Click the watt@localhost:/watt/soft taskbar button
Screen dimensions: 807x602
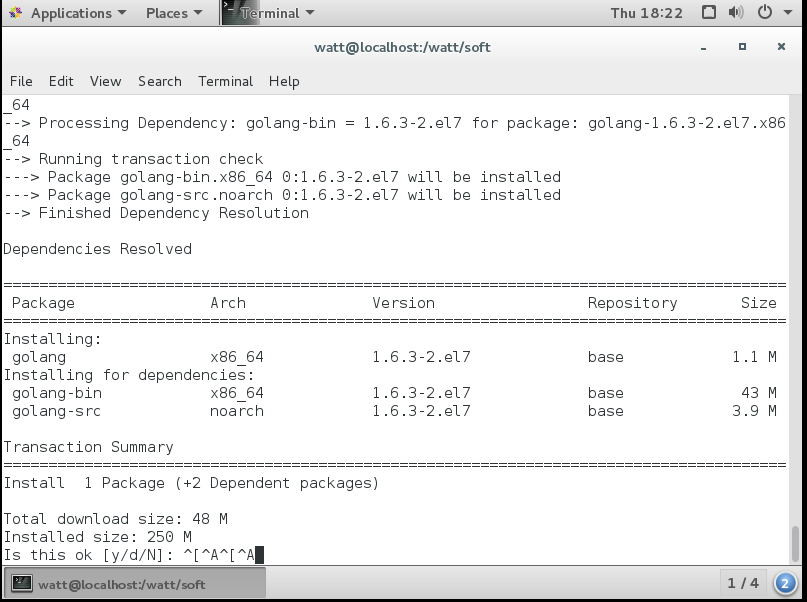[x=134, y=584]
